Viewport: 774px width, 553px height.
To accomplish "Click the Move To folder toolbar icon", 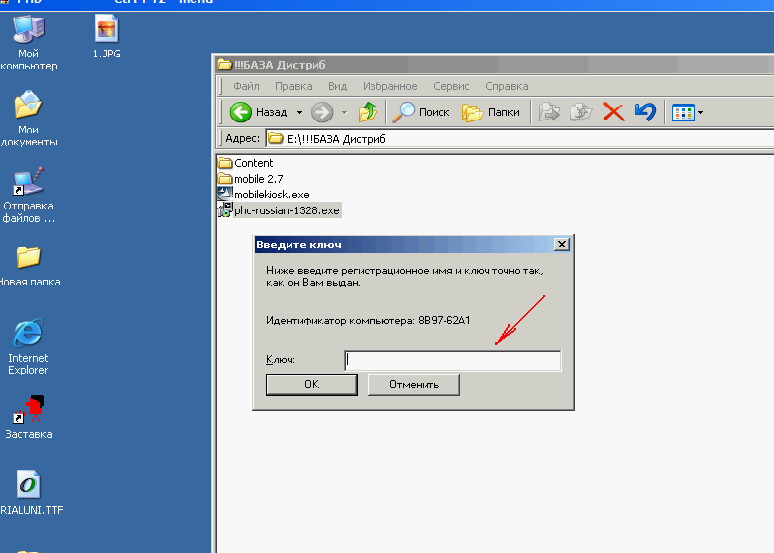I will (x=549, y=112).
